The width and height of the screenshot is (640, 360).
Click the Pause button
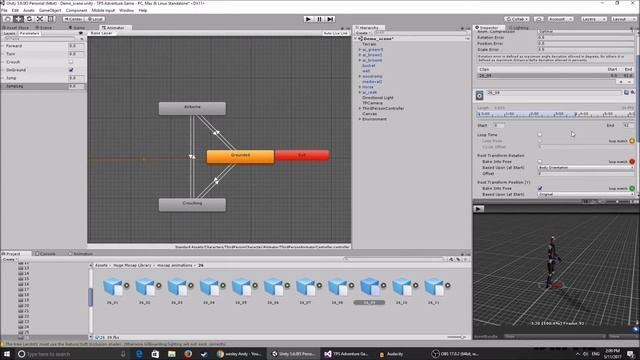click(320, 19)
